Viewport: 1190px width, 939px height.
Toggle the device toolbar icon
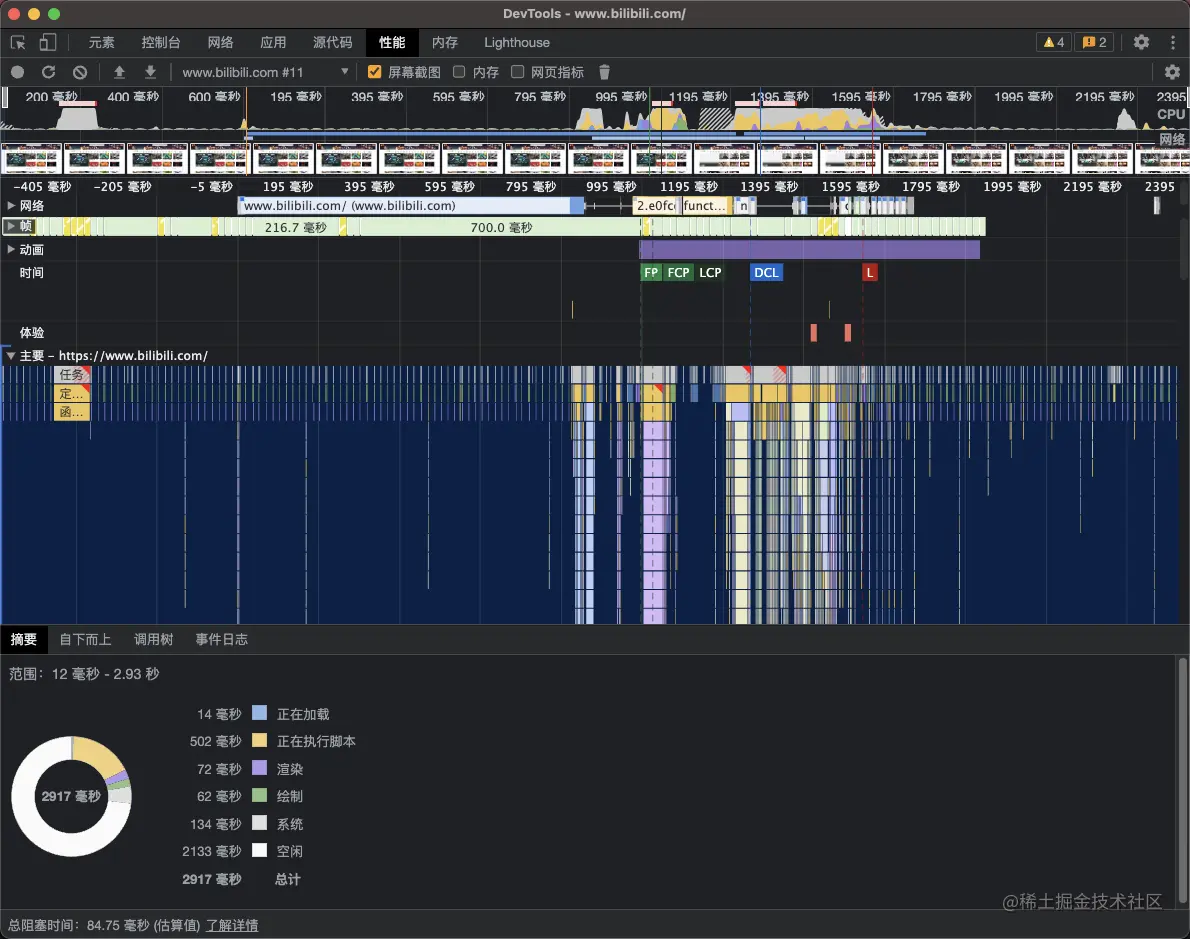[48, 43]
